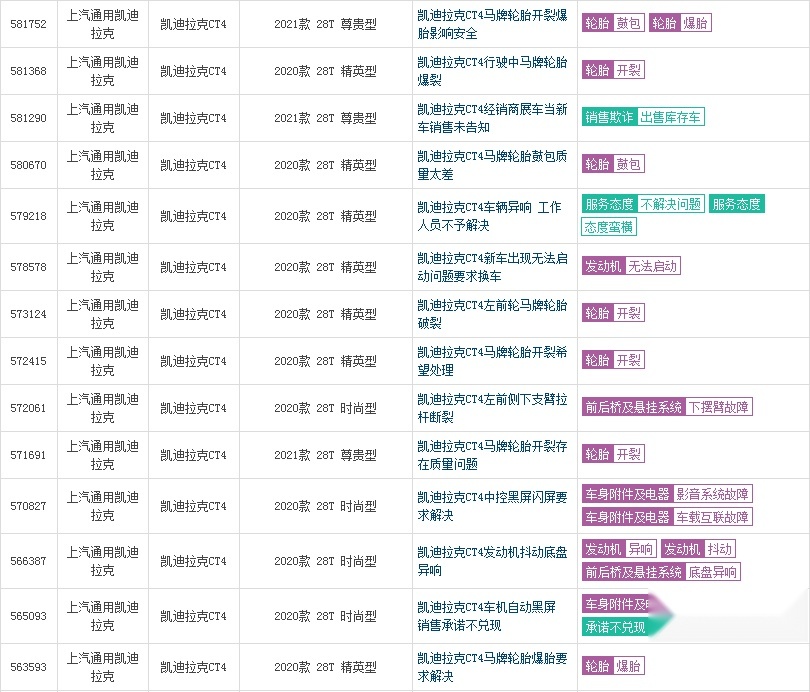Click the '轮胎 开裂' tag in row 581368
This screenshot has height=692, width=810.
pyautogui.click(x=613, y=70)
